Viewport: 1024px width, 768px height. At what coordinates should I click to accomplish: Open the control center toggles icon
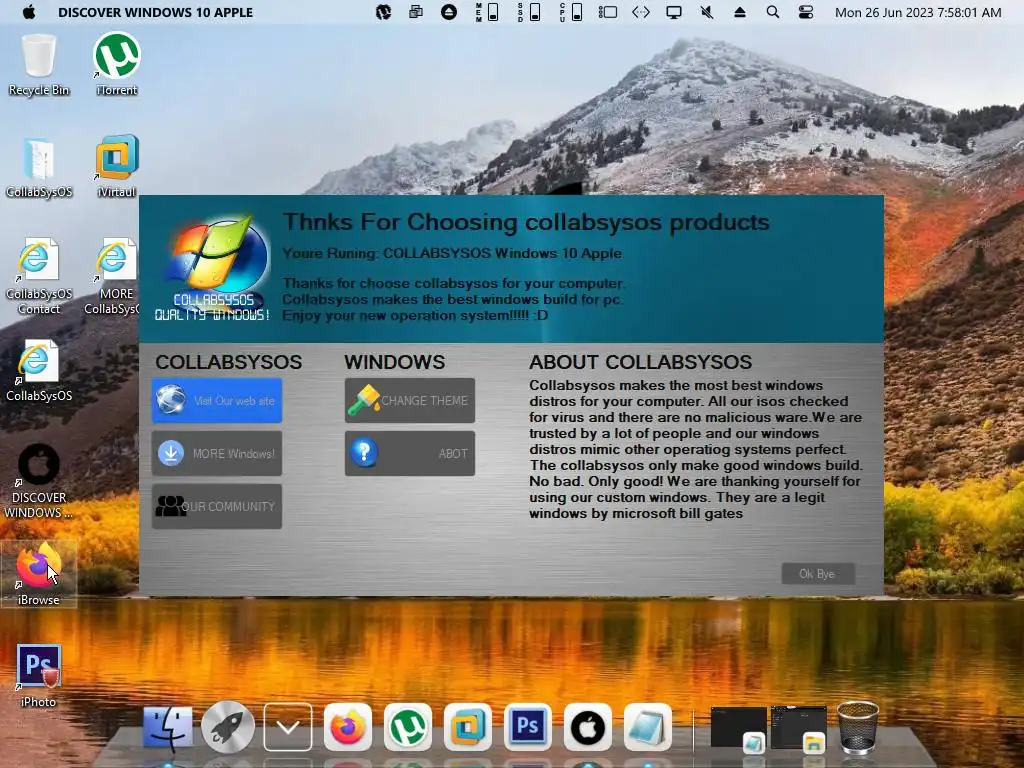tap(806, 12)
